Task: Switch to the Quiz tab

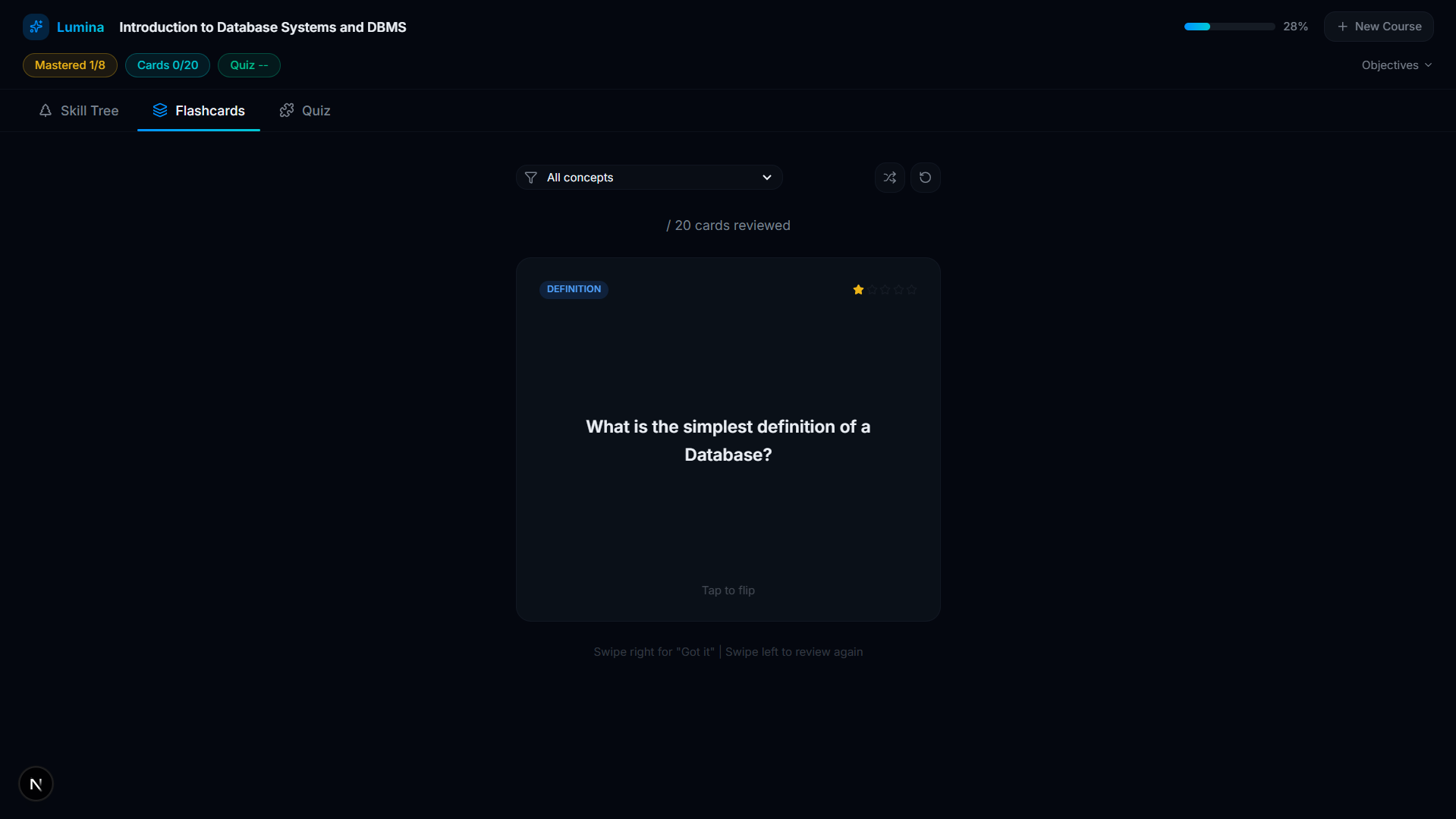Action: [305, 111]
